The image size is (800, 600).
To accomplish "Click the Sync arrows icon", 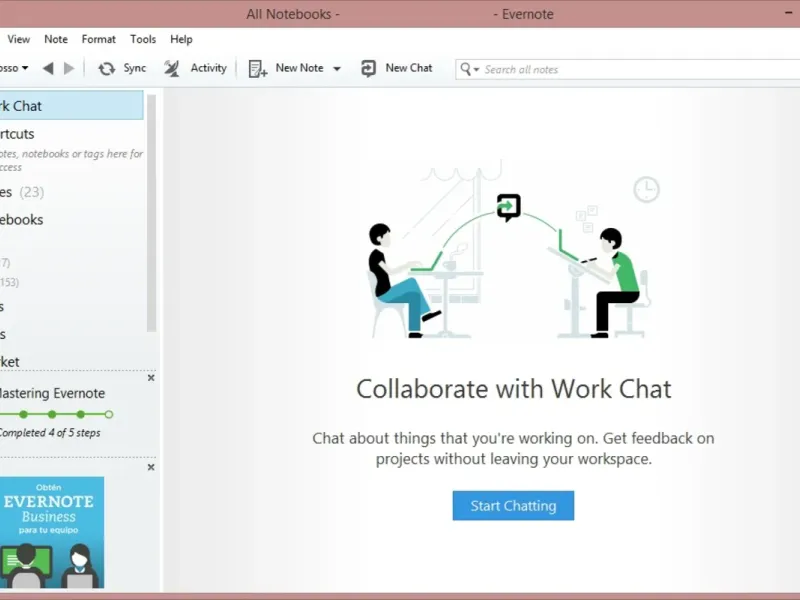I will click(x=107, y=68).
